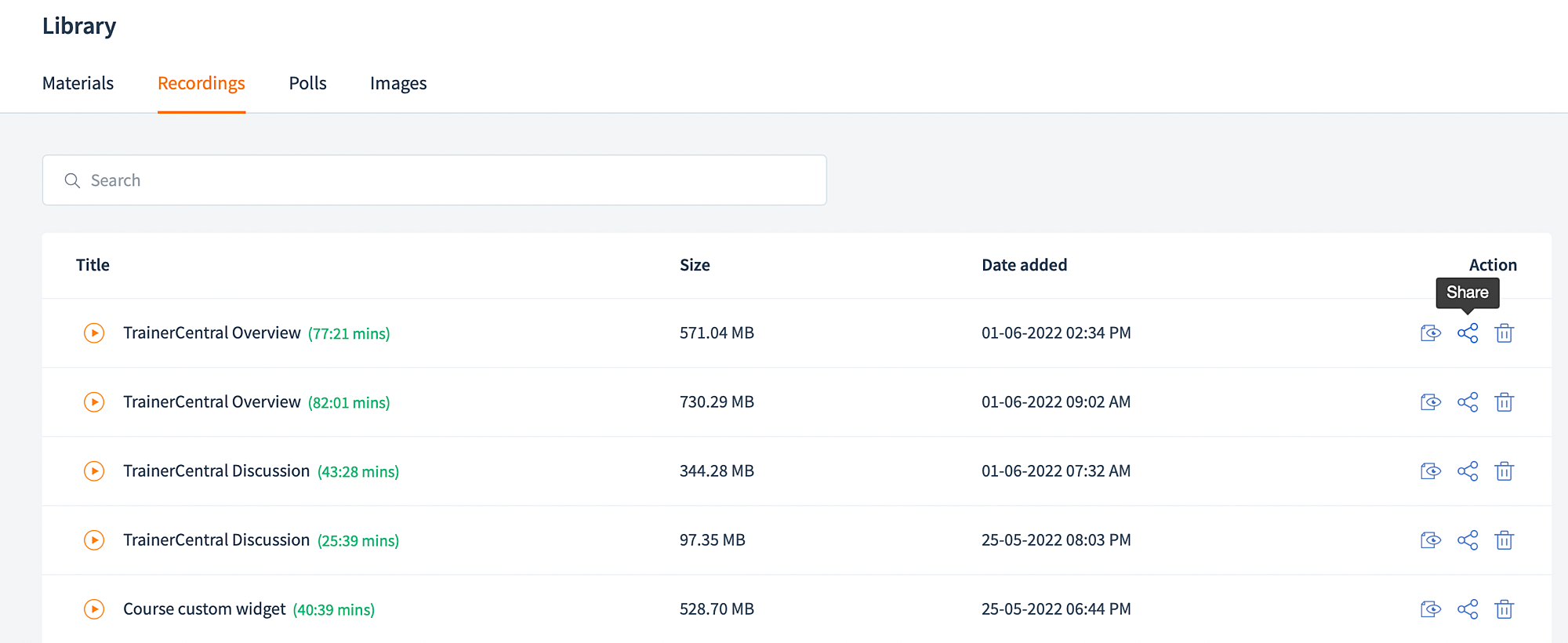This screenshot has height=643, width=1568.
Task: Delete the Course custom widget recording
Action: [x=1504, y=609]
